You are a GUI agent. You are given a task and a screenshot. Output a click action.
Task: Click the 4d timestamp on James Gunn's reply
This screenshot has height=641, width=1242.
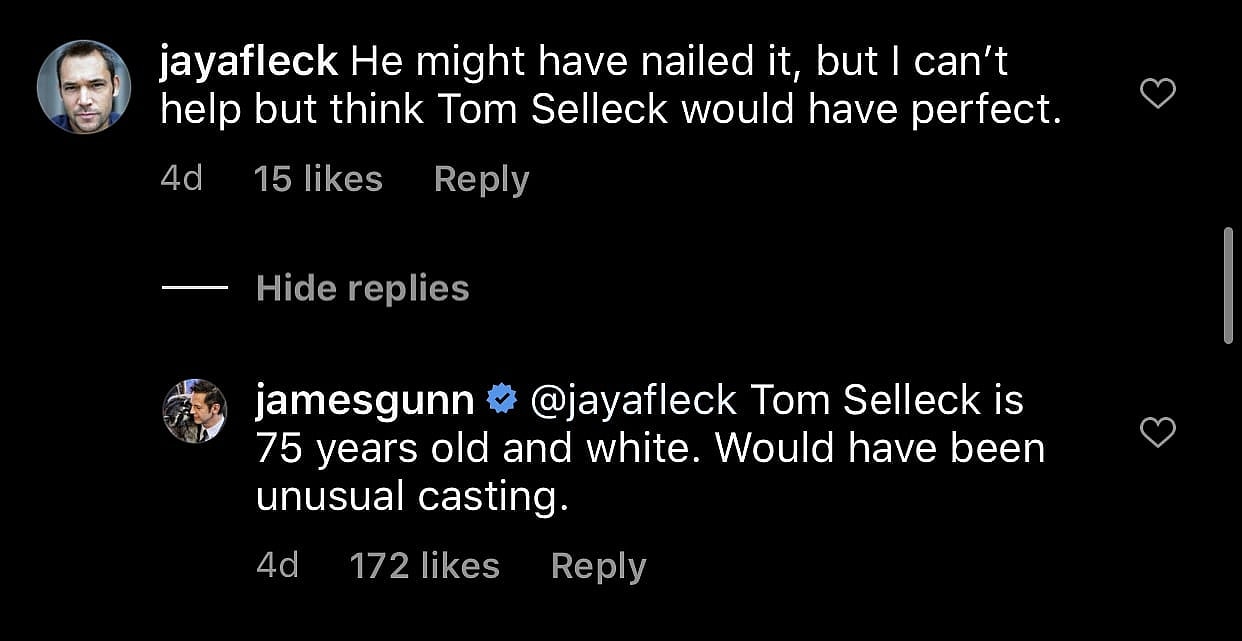280,565
